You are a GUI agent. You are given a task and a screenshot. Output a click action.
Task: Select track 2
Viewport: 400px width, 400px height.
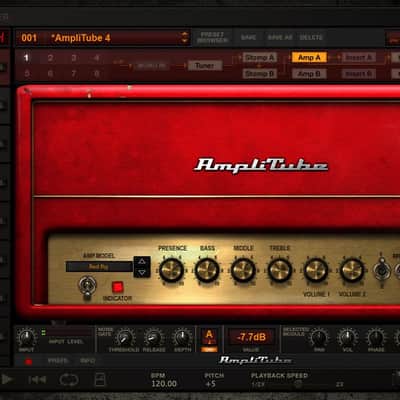click(x=50, y=58)
